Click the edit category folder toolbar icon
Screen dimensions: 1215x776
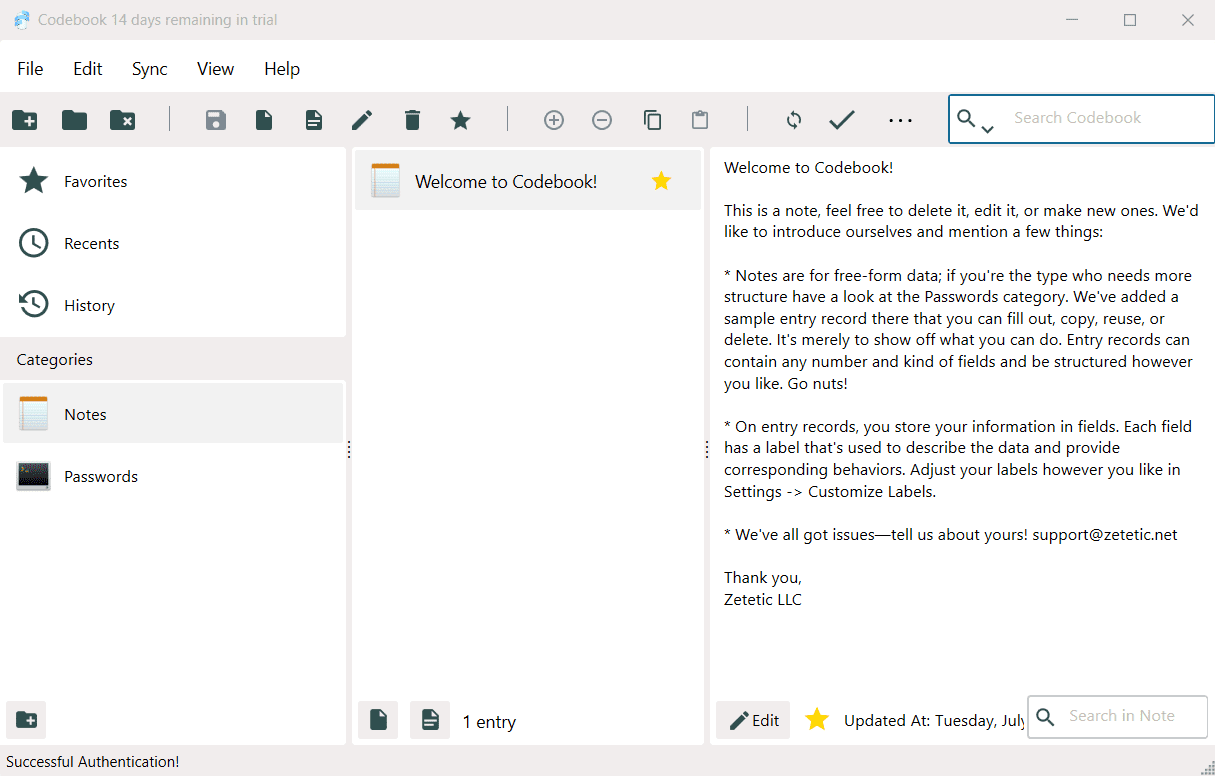(x=74, y=120)
